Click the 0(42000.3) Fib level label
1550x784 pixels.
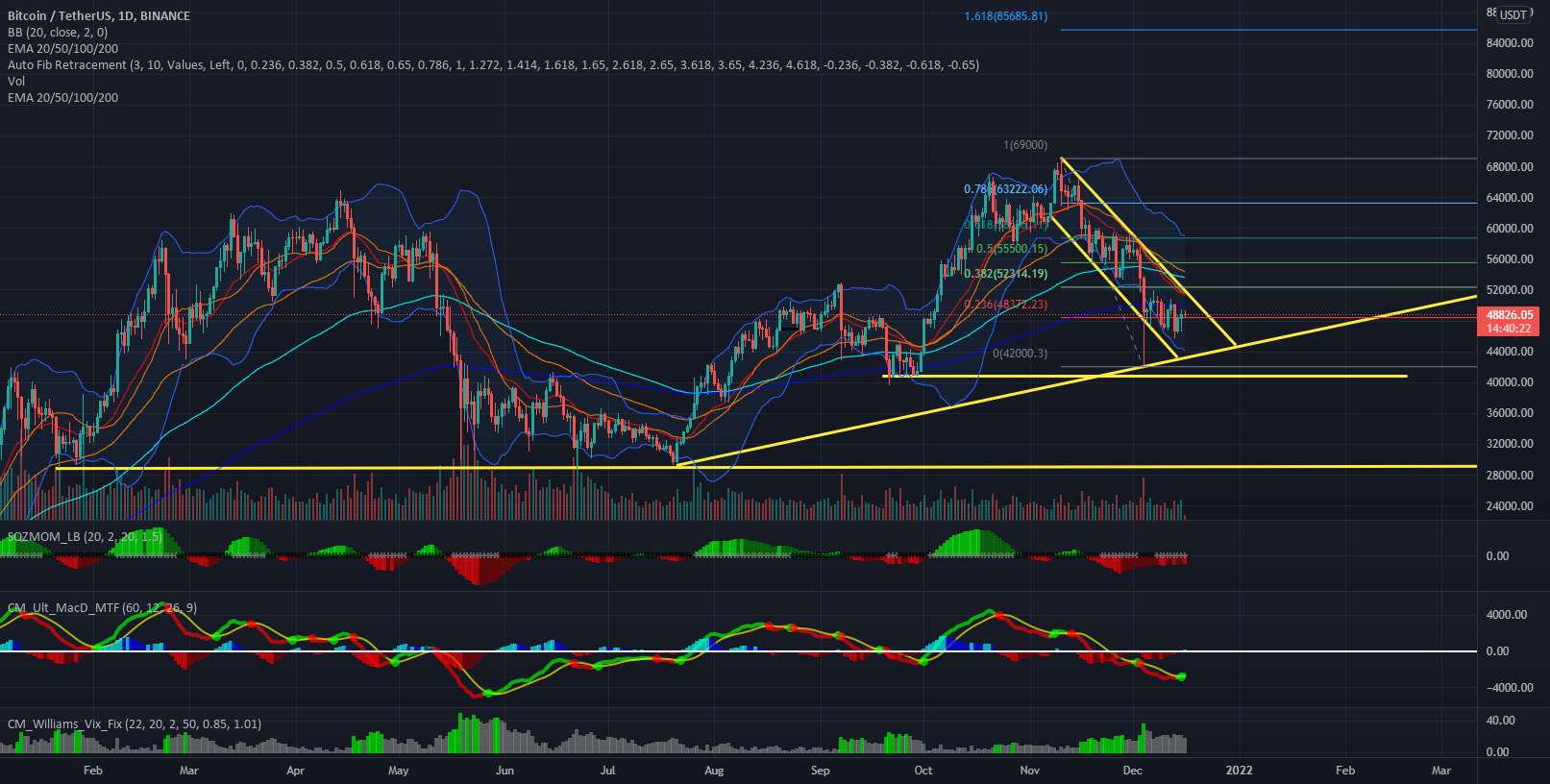point(1020,354)
